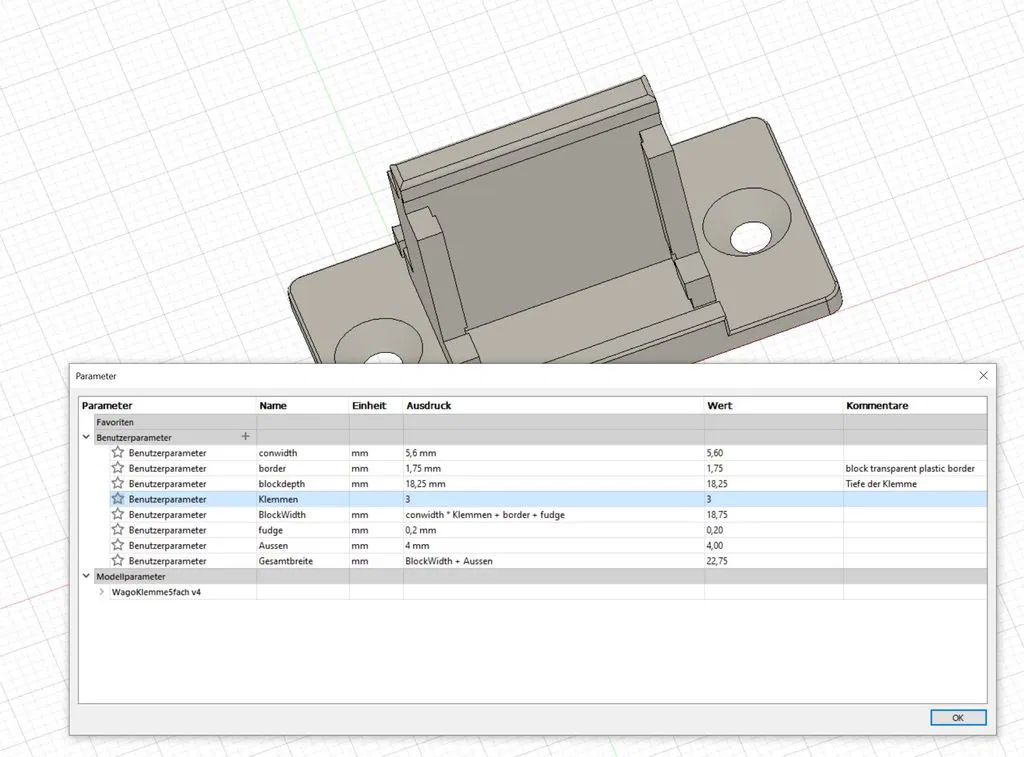The height and width of the screenshot is (757, 1024).
Task: Select the Favoriten row
Action: click(x=532, y=422)
